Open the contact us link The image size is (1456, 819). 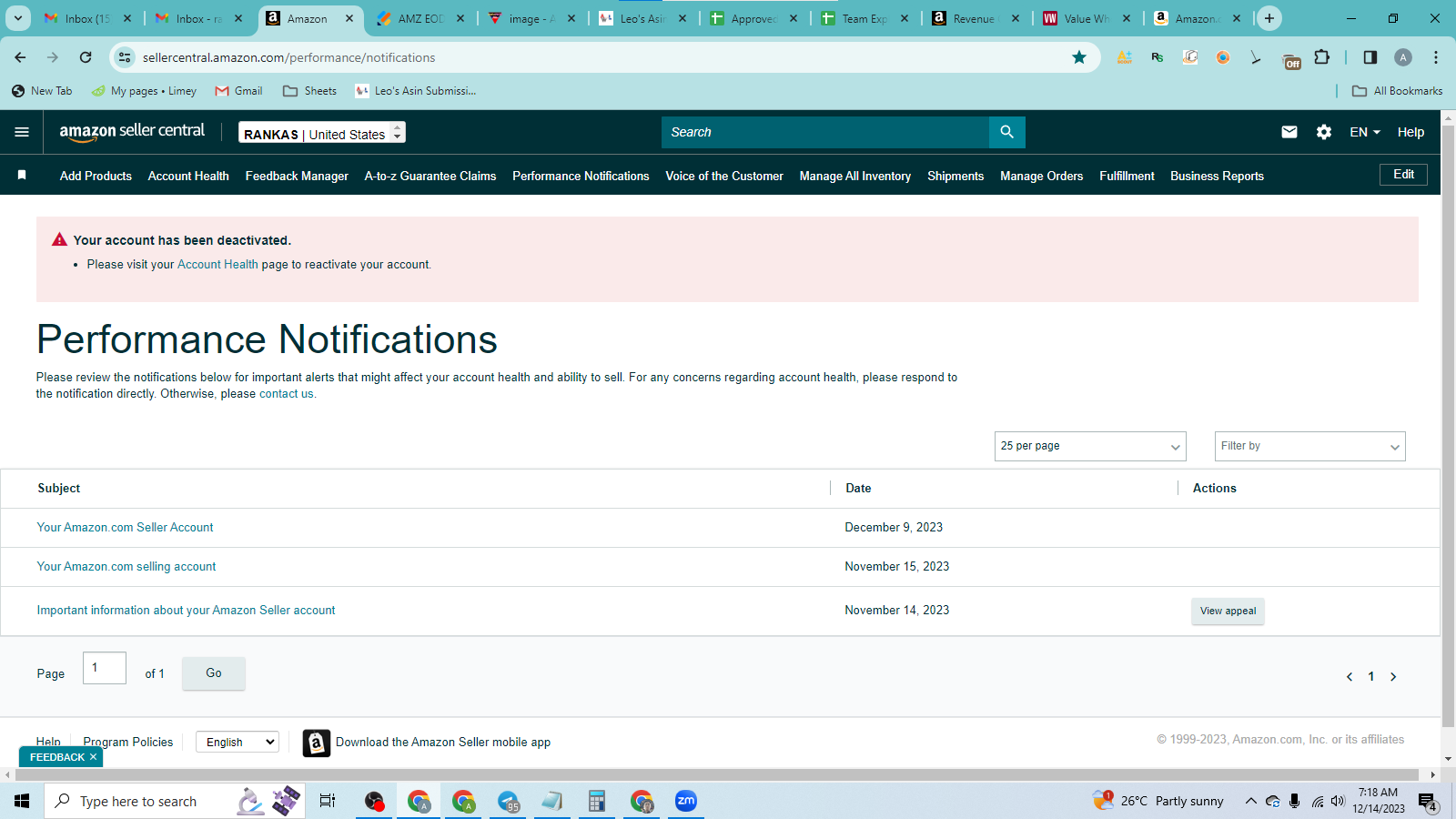[x=287, y=394]
